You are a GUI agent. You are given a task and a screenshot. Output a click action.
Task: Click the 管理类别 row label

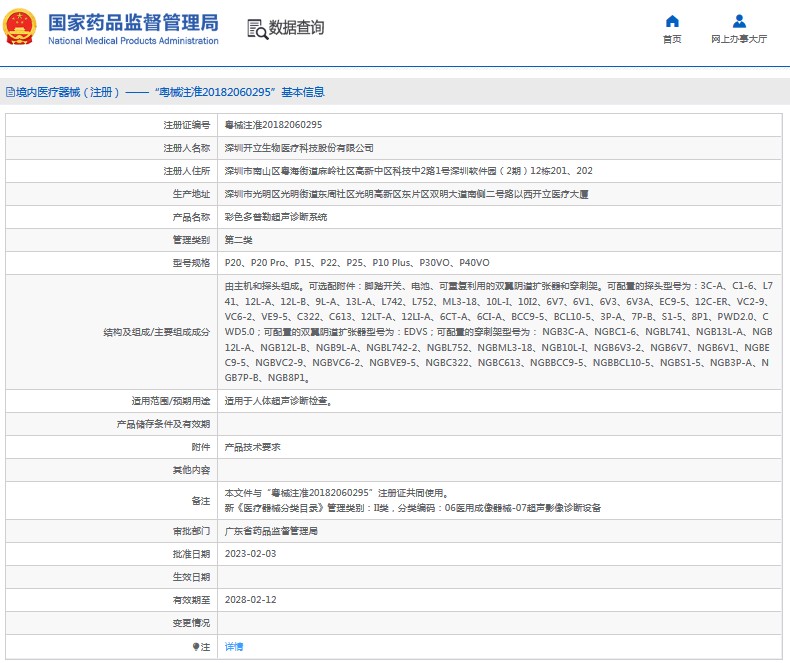tap(191, 240)
